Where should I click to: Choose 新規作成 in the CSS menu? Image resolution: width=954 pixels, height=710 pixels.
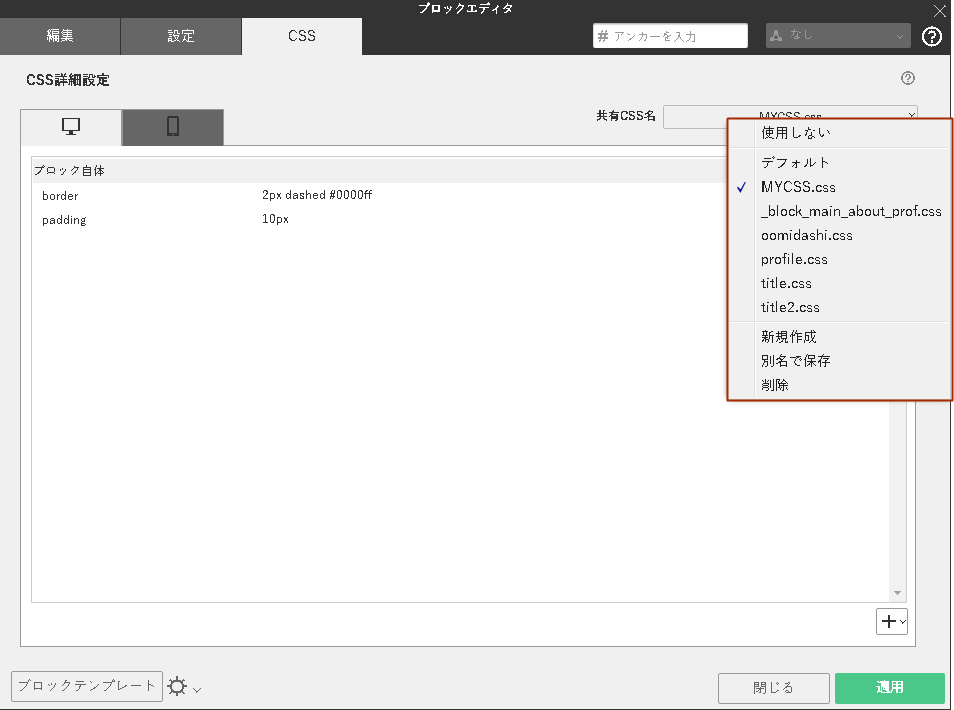840,336
